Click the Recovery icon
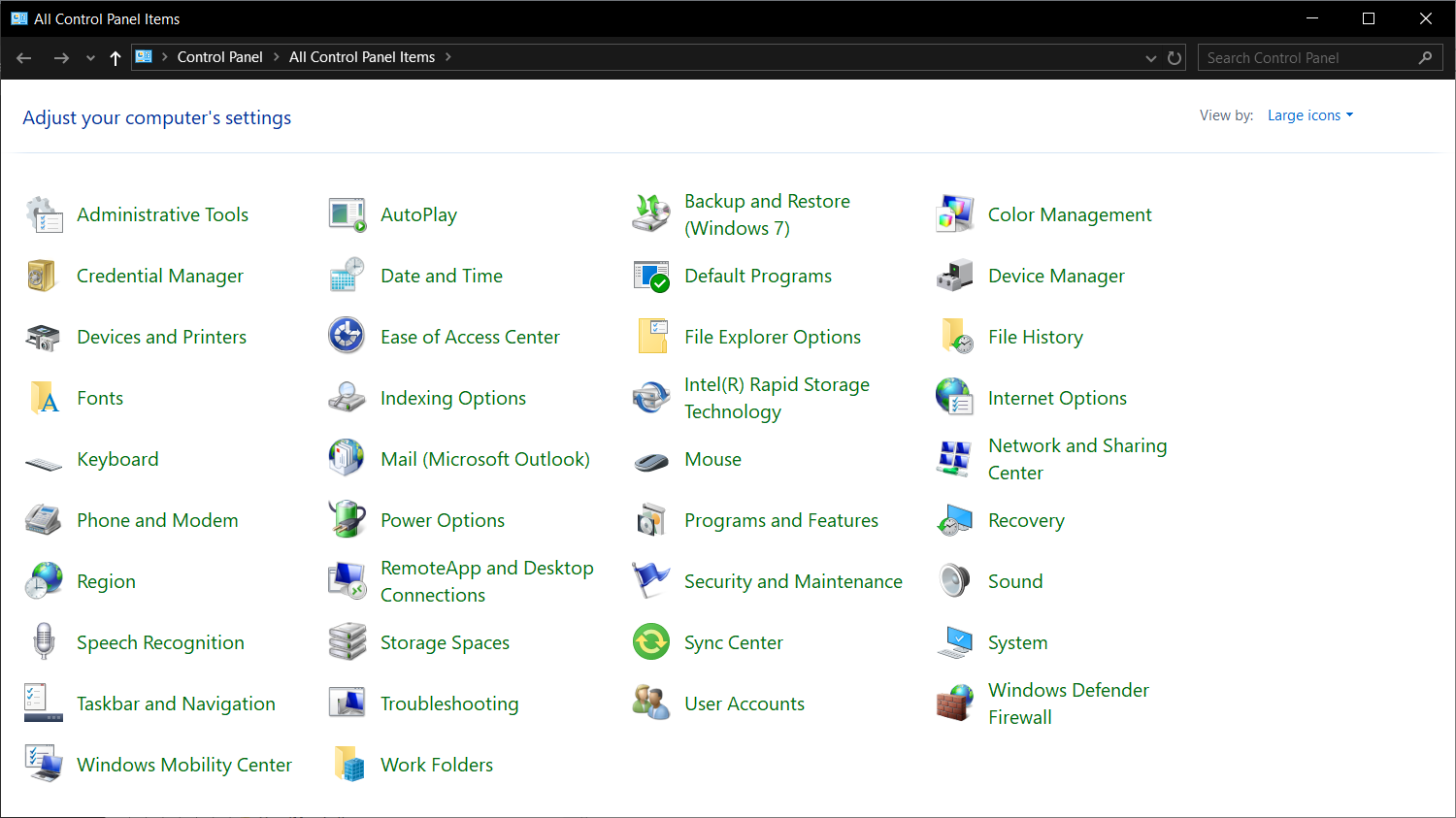Image resolution: width=1456 pixels, height=818 pixels. [x=955, y=520]
